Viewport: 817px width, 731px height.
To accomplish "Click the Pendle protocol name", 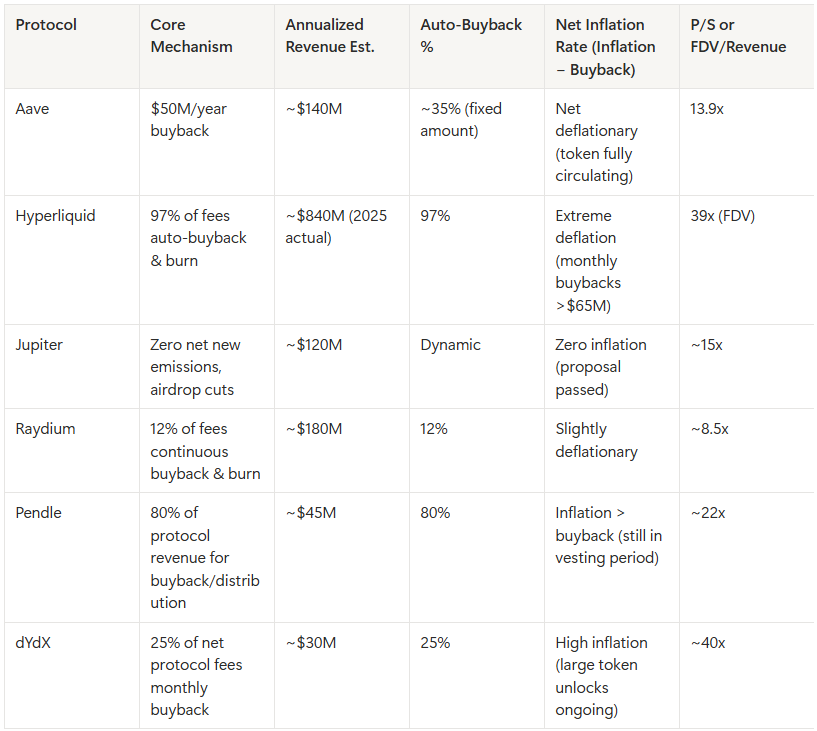I will point(39,513).
